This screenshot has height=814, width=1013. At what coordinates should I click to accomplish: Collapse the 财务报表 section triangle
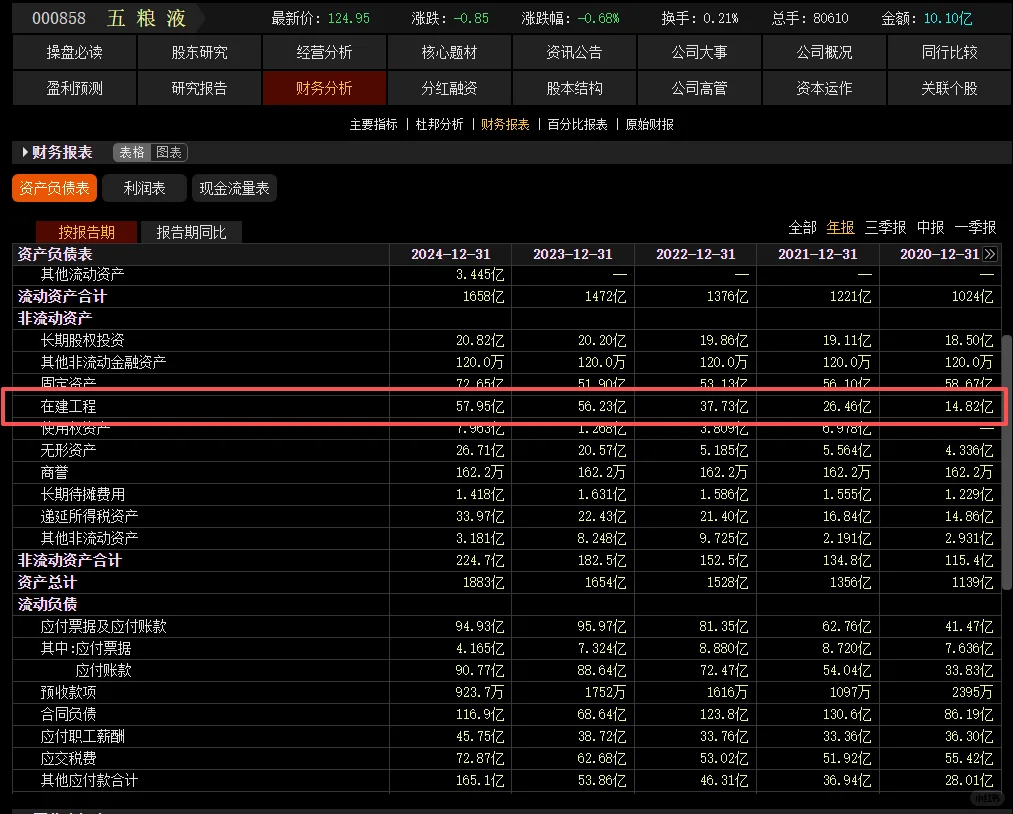pos(25,152)
